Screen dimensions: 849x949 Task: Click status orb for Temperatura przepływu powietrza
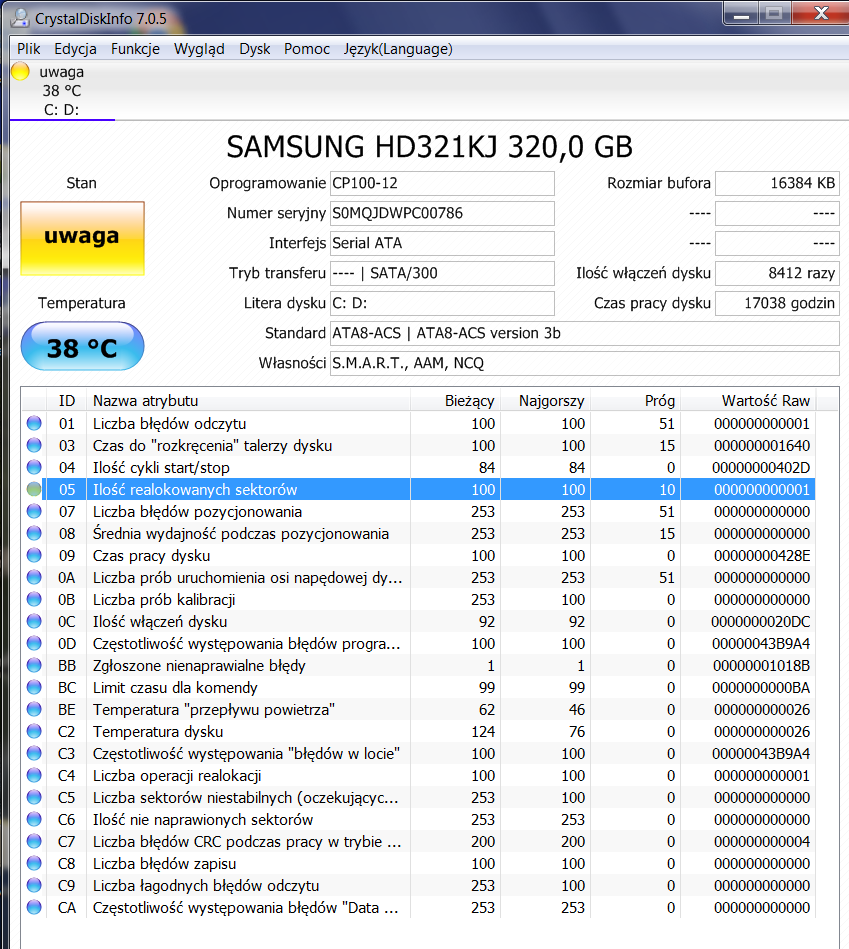tap(34, 709)
